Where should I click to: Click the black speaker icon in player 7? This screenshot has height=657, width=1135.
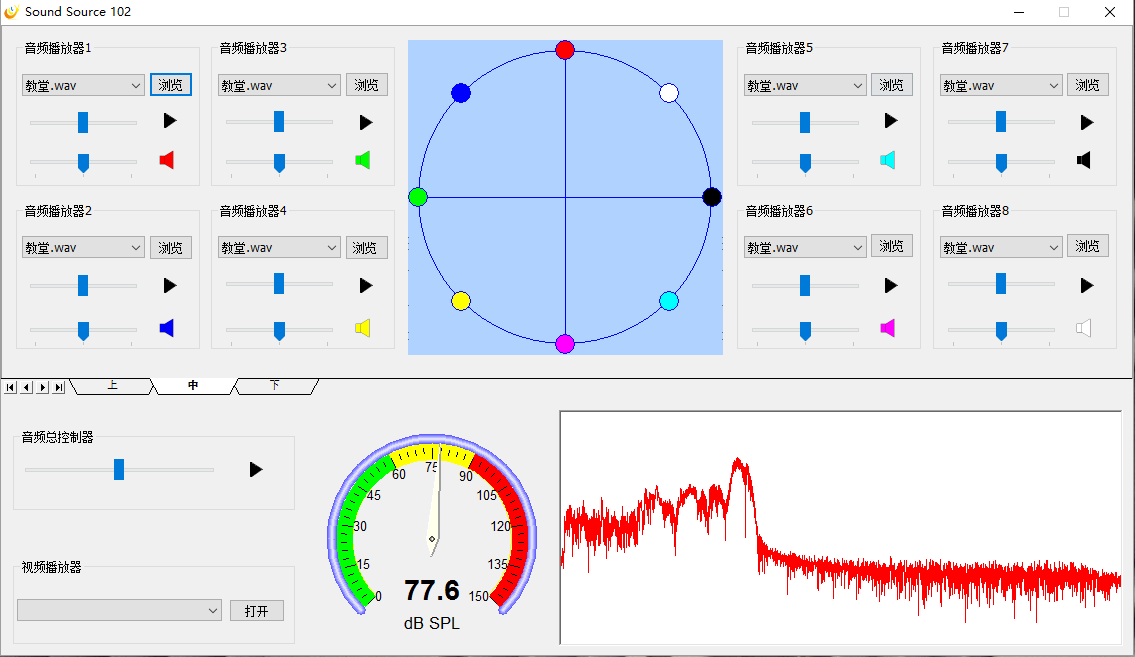[x=1084, y=160]
